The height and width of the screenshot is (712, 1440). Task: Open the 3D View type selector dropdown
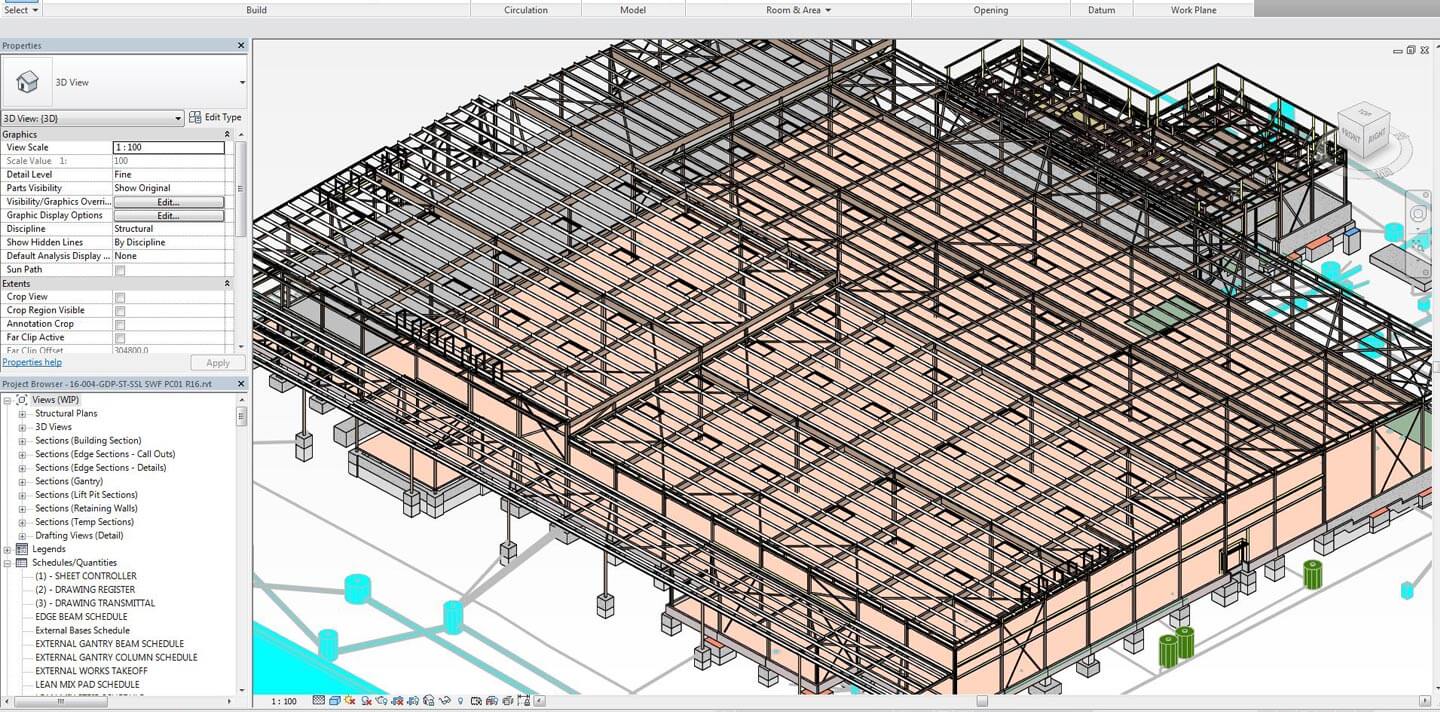tap(242, 83)
